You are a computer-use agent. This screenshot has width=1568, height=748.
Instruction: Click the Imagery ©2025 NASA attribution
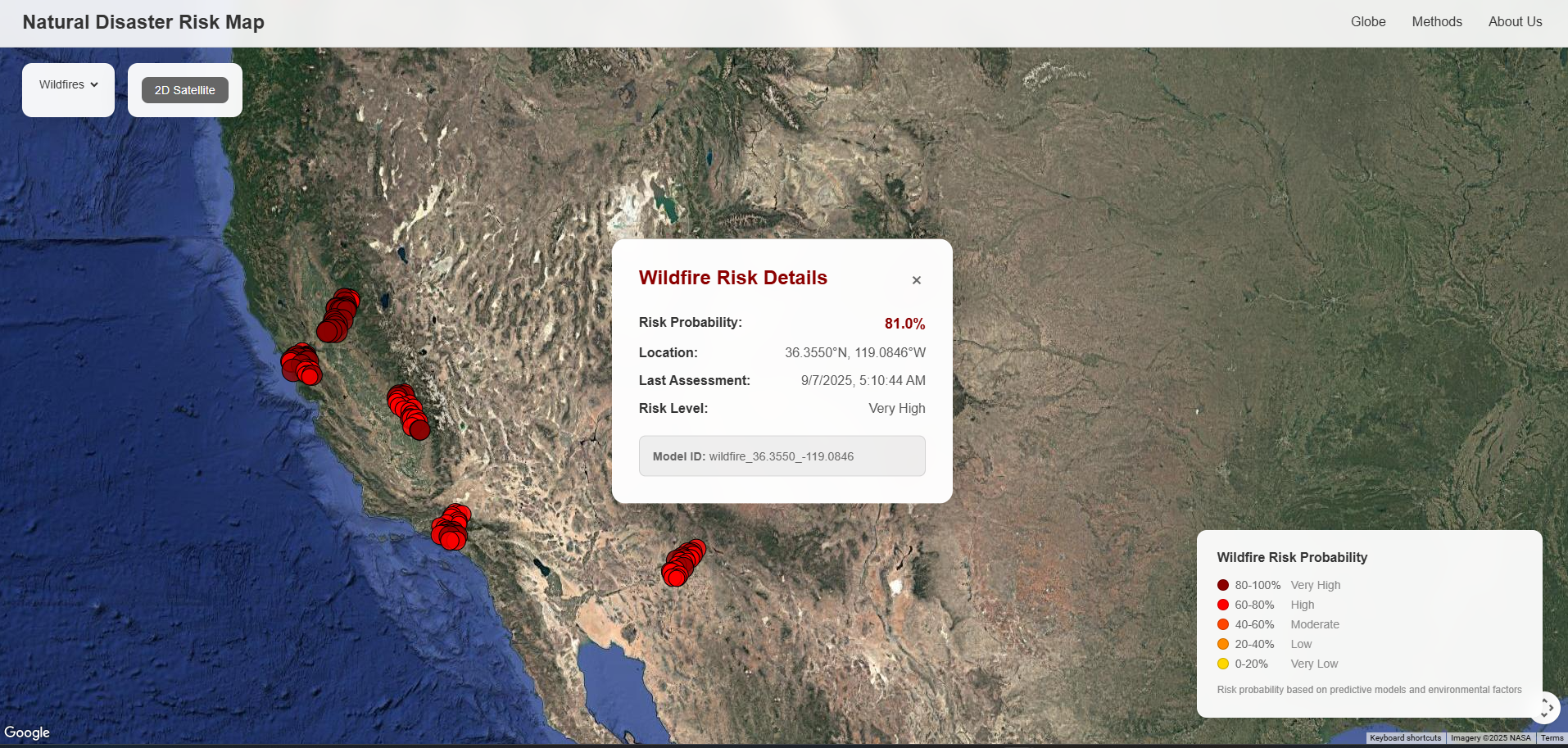pos(1490,738)
